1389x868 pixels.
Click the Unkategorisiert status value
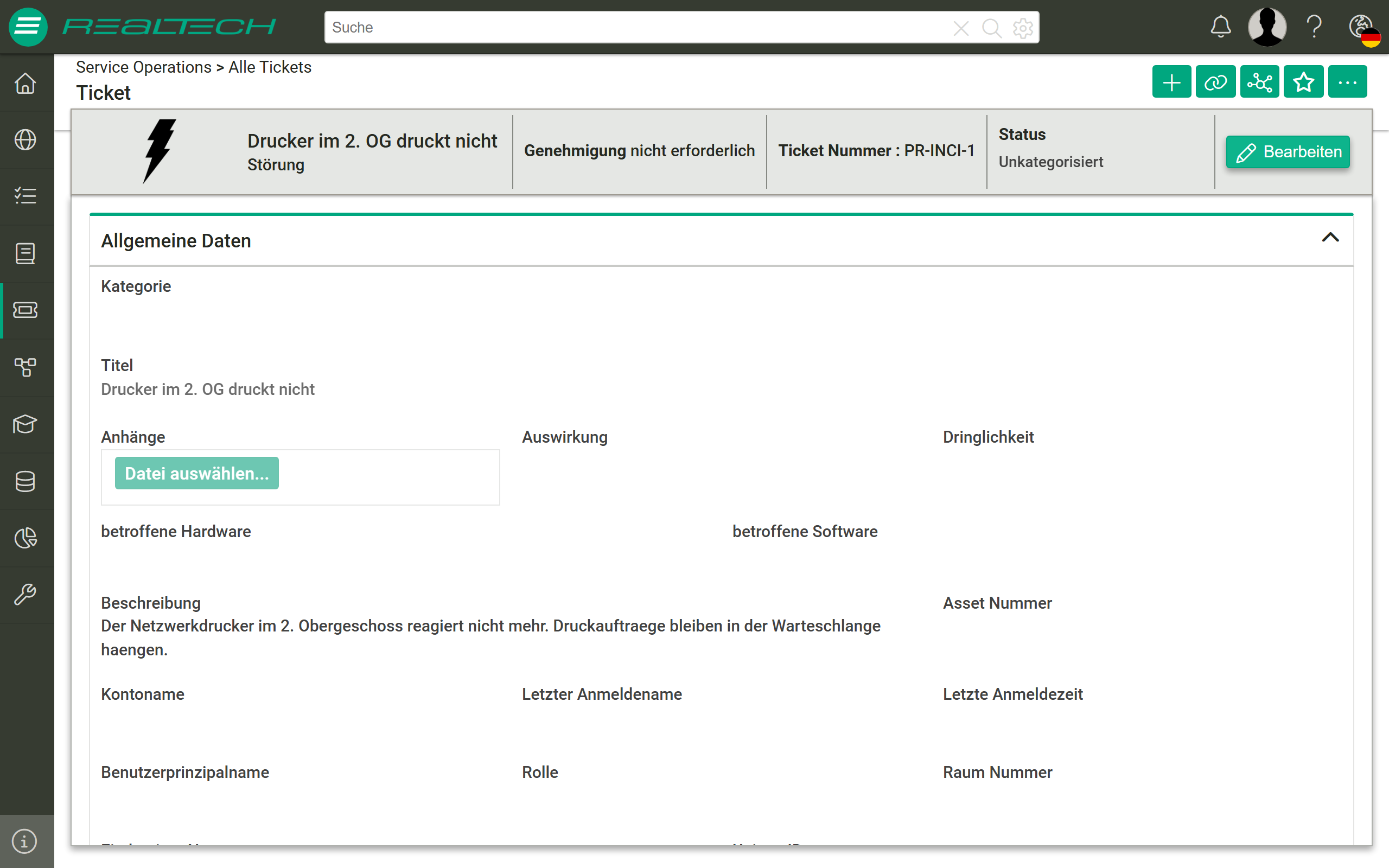pos(1050,162)
